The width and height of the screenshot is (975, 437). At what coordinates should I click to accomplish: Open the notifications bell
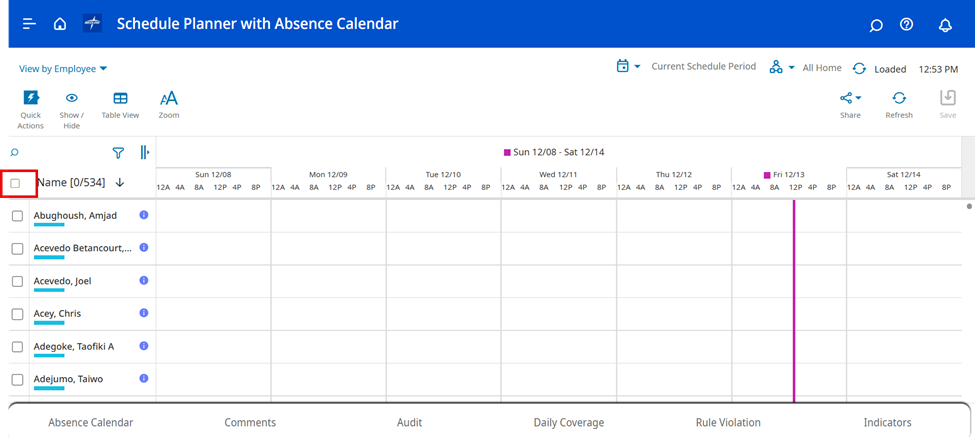point(945,25)
